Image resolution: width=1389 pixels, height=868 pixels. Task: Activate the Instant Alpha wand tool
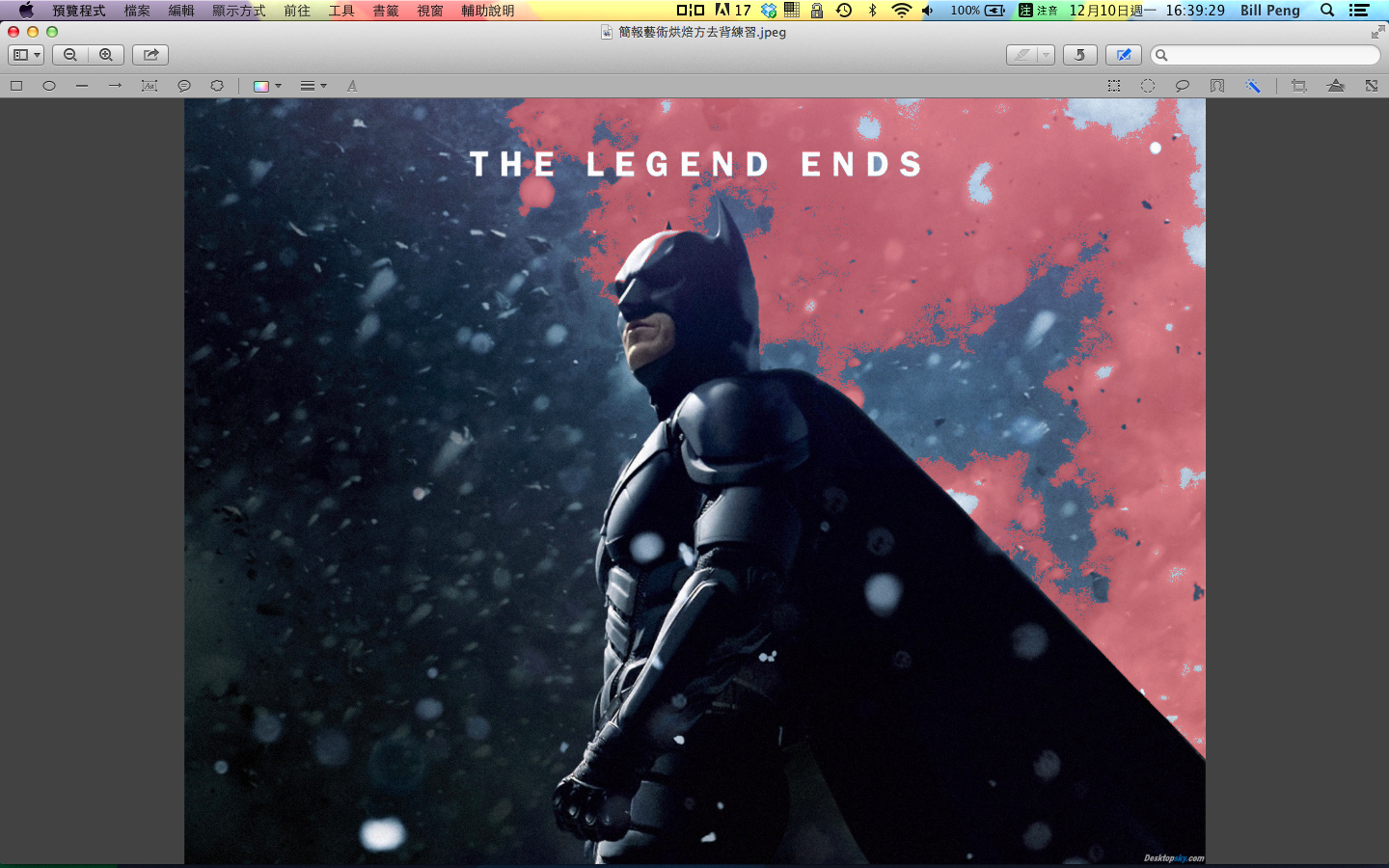[x=1253, y=86]
